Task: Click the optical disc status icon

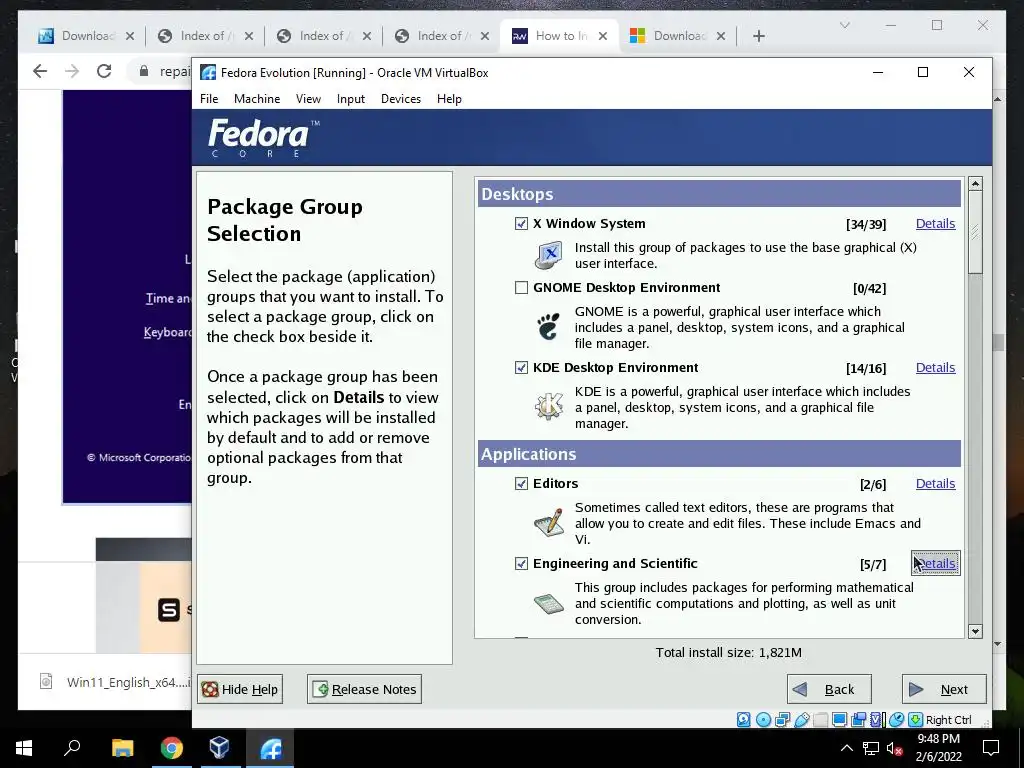Action: 763,720
